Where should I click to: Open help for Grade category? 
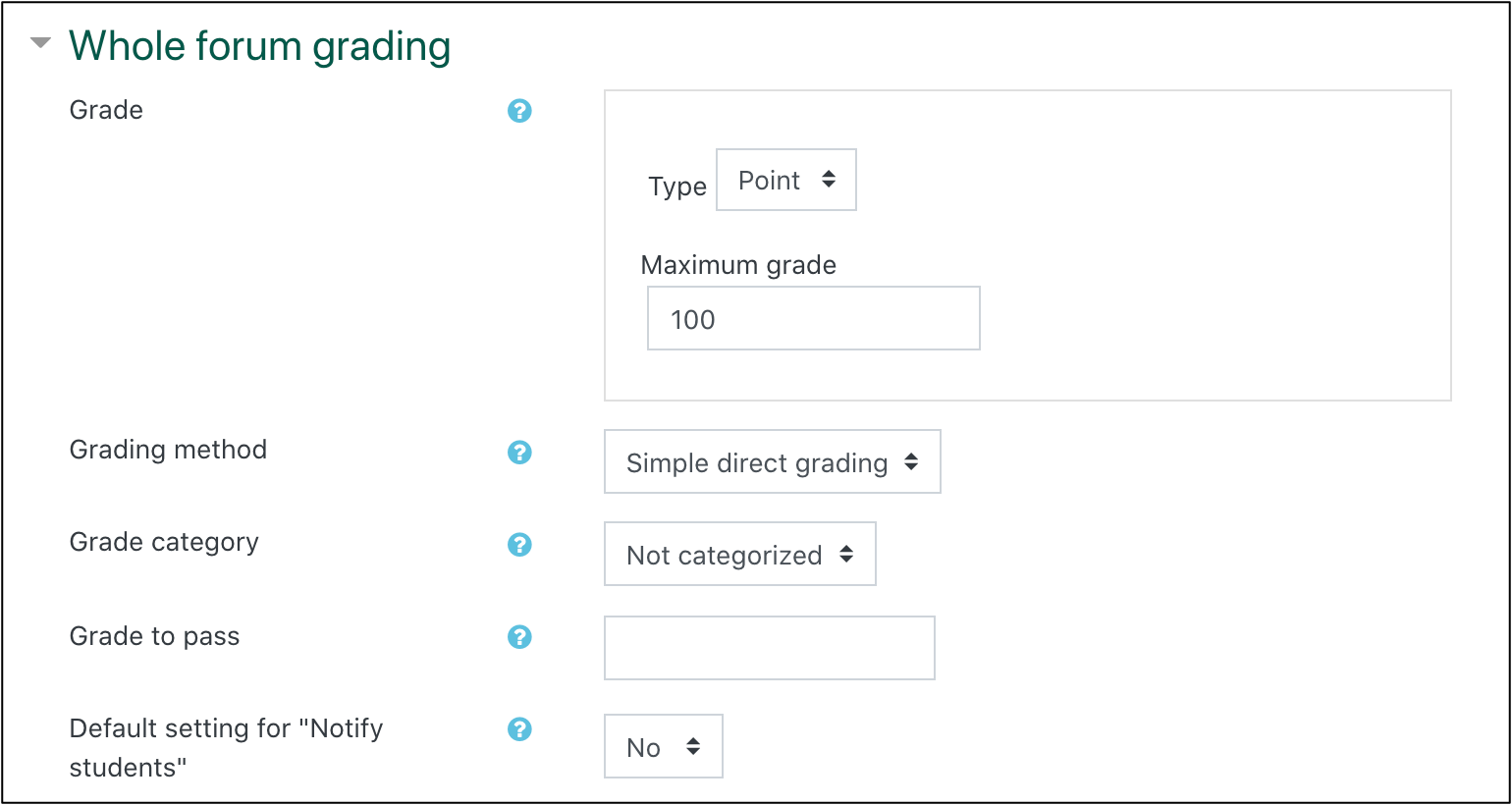click(x=519, y=545)
